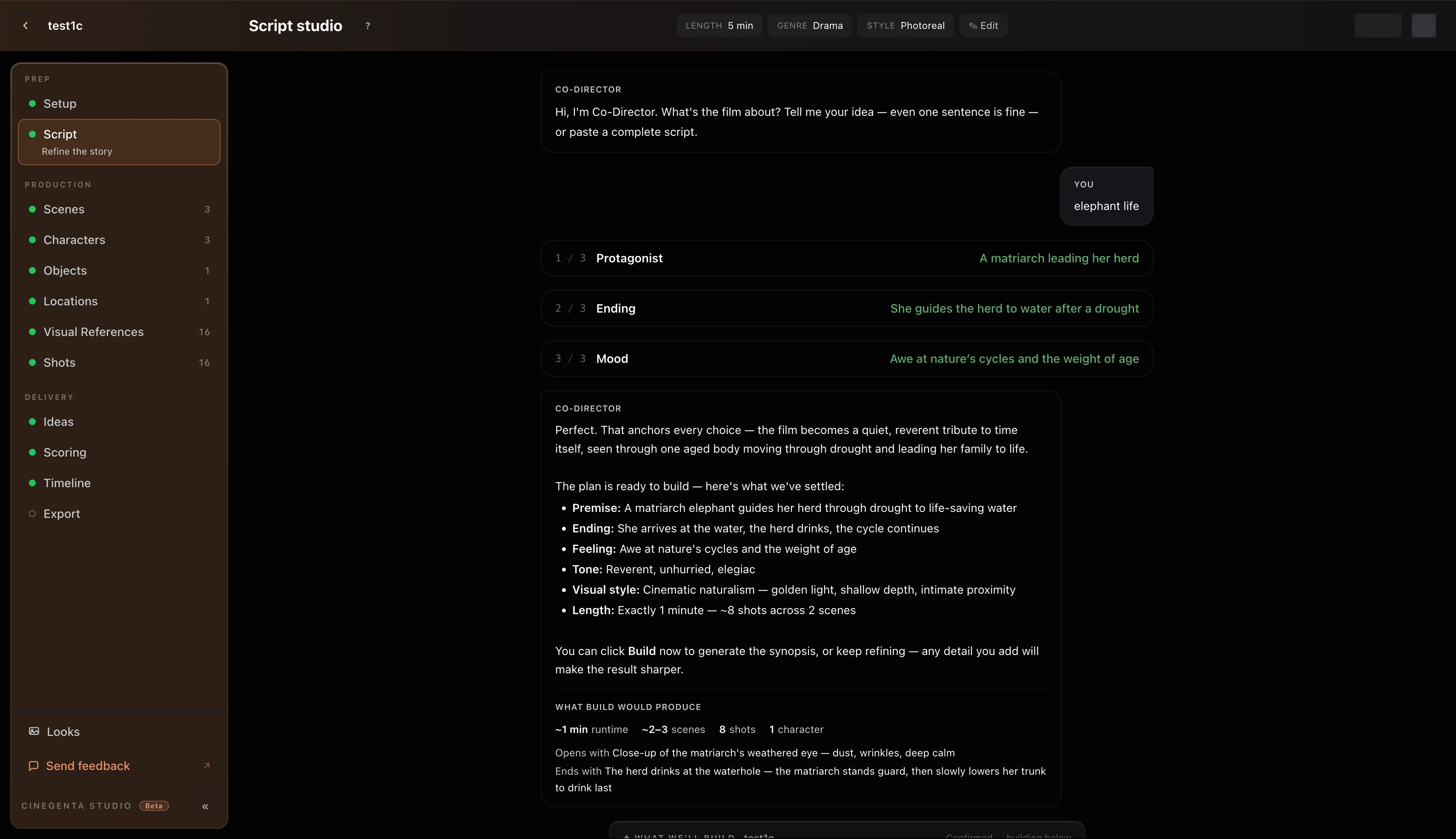Viewport: 1456px width, 839px height.
Task: Click the CINEGENTA STUDIO label
Action: (x=77, y=806)
